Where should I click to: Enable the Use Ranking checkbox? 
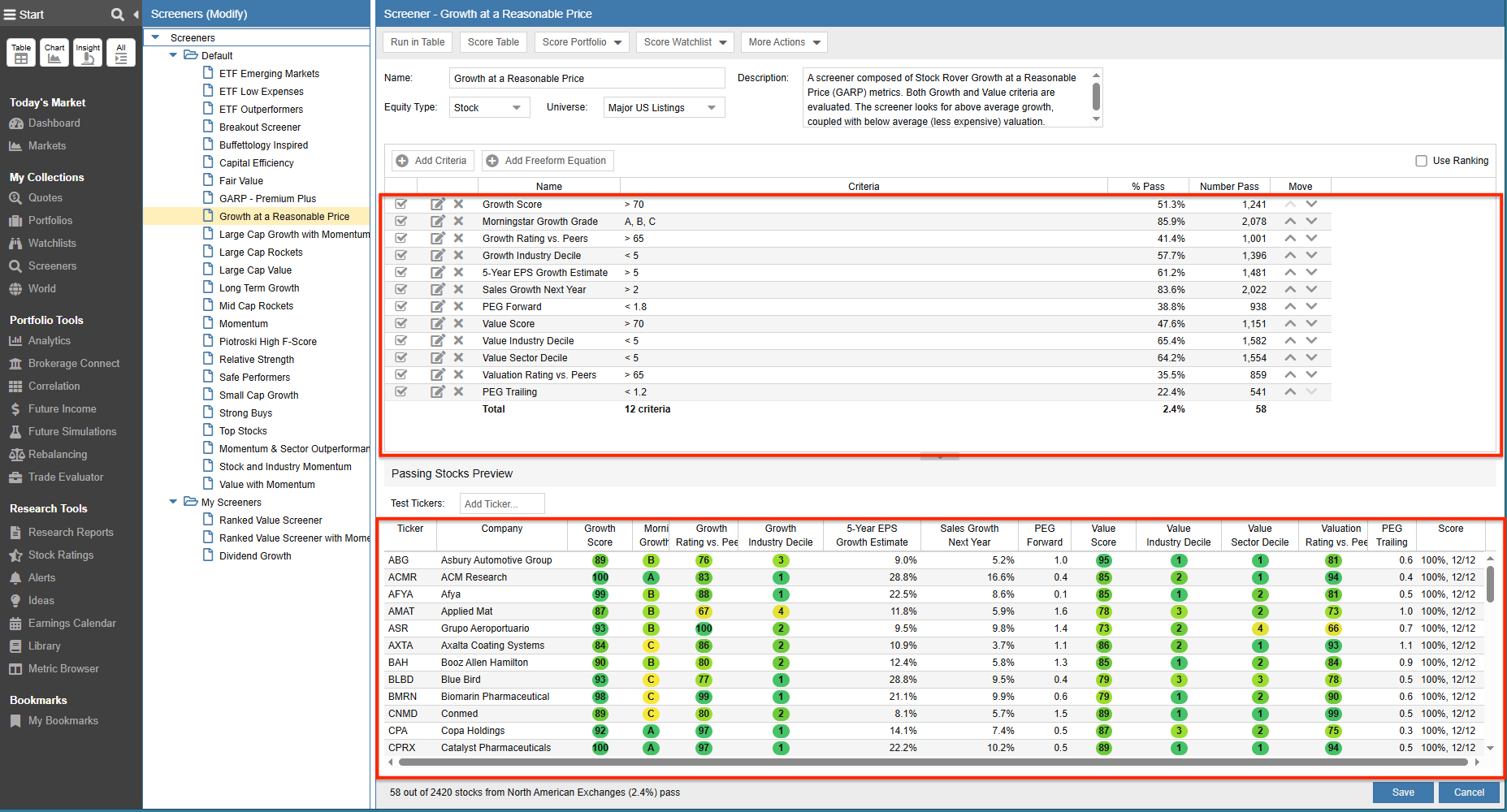[x=1421, y=160]
